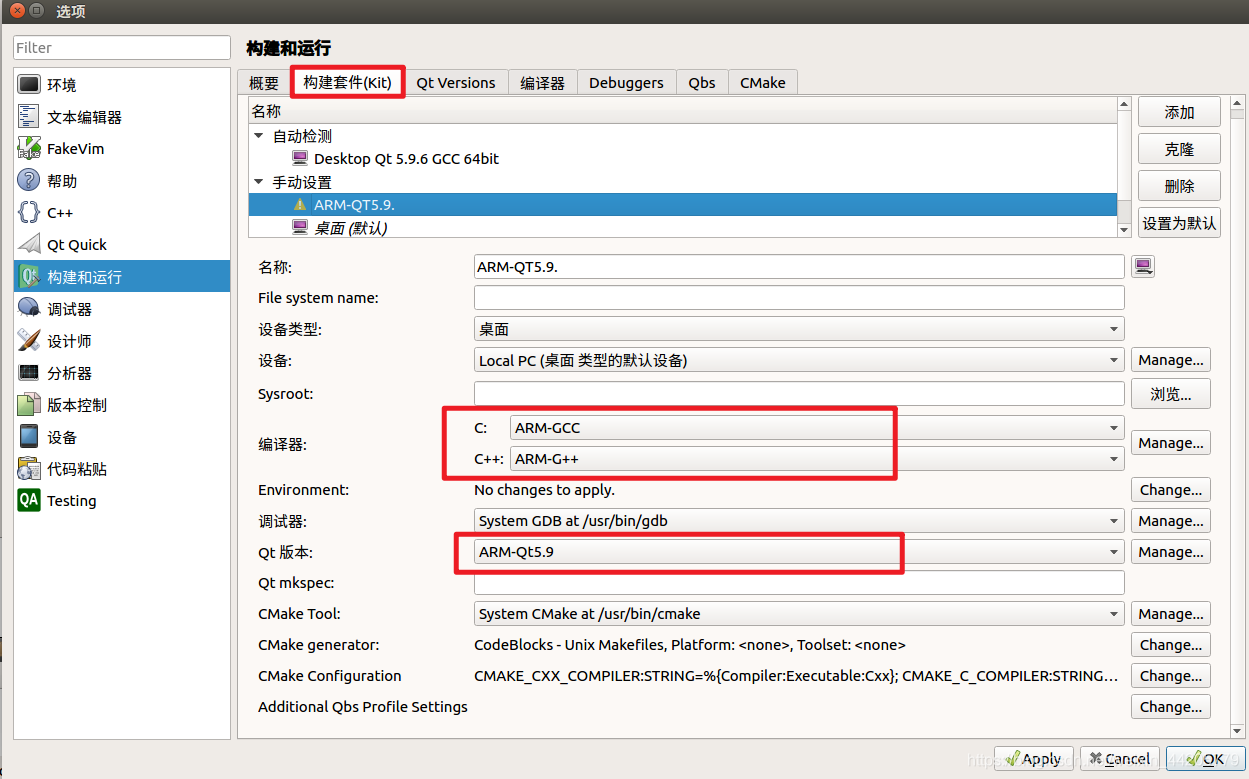The image size is (1249, 779).
Task: Click the Sysroot path field
Action: pos(799,394)
